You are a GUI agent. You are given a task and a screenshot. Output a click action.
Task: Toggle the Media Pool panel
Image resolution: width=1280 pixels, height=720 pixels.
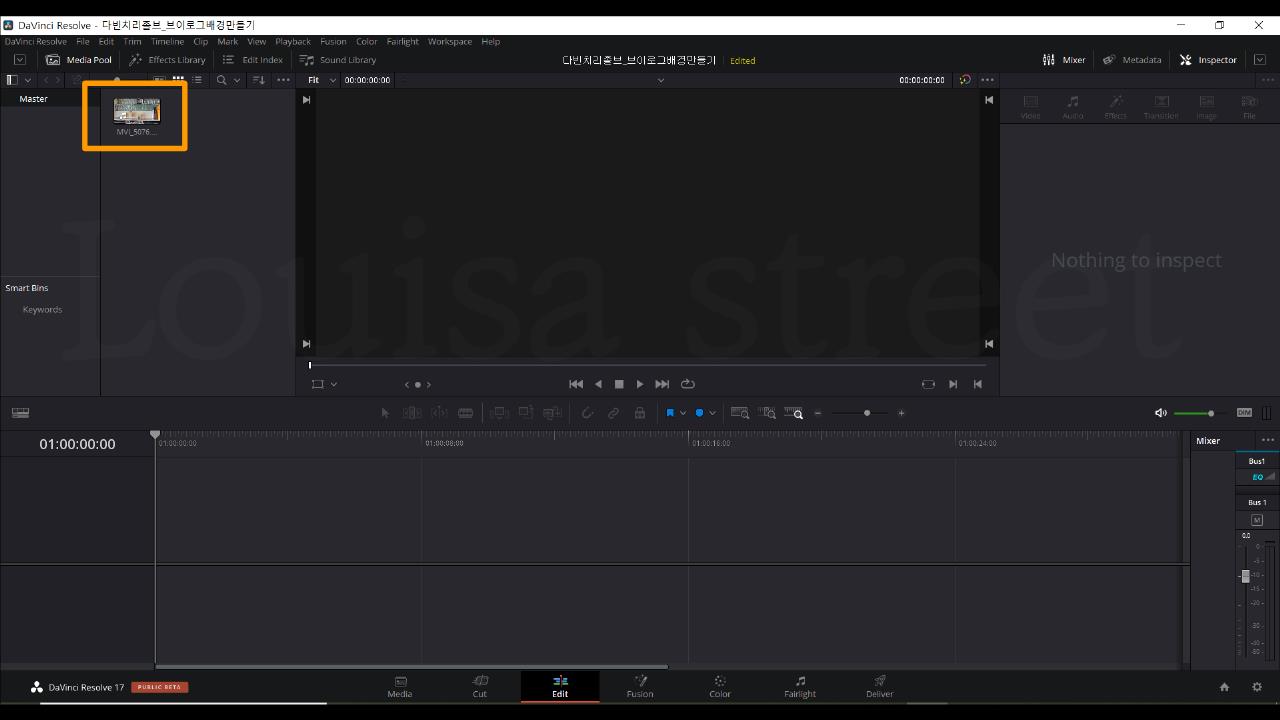tap(79, 60)
